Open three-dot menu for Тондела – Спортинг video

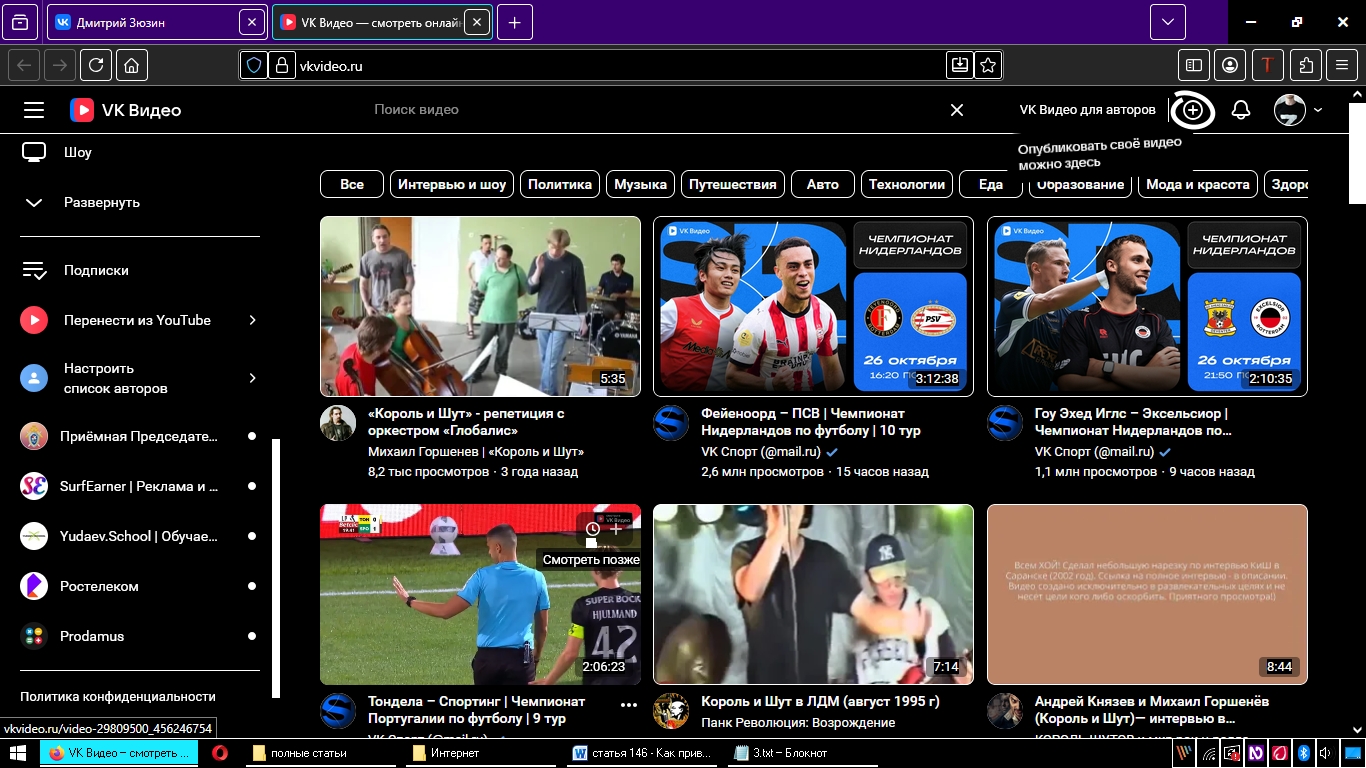pos(628,705)
